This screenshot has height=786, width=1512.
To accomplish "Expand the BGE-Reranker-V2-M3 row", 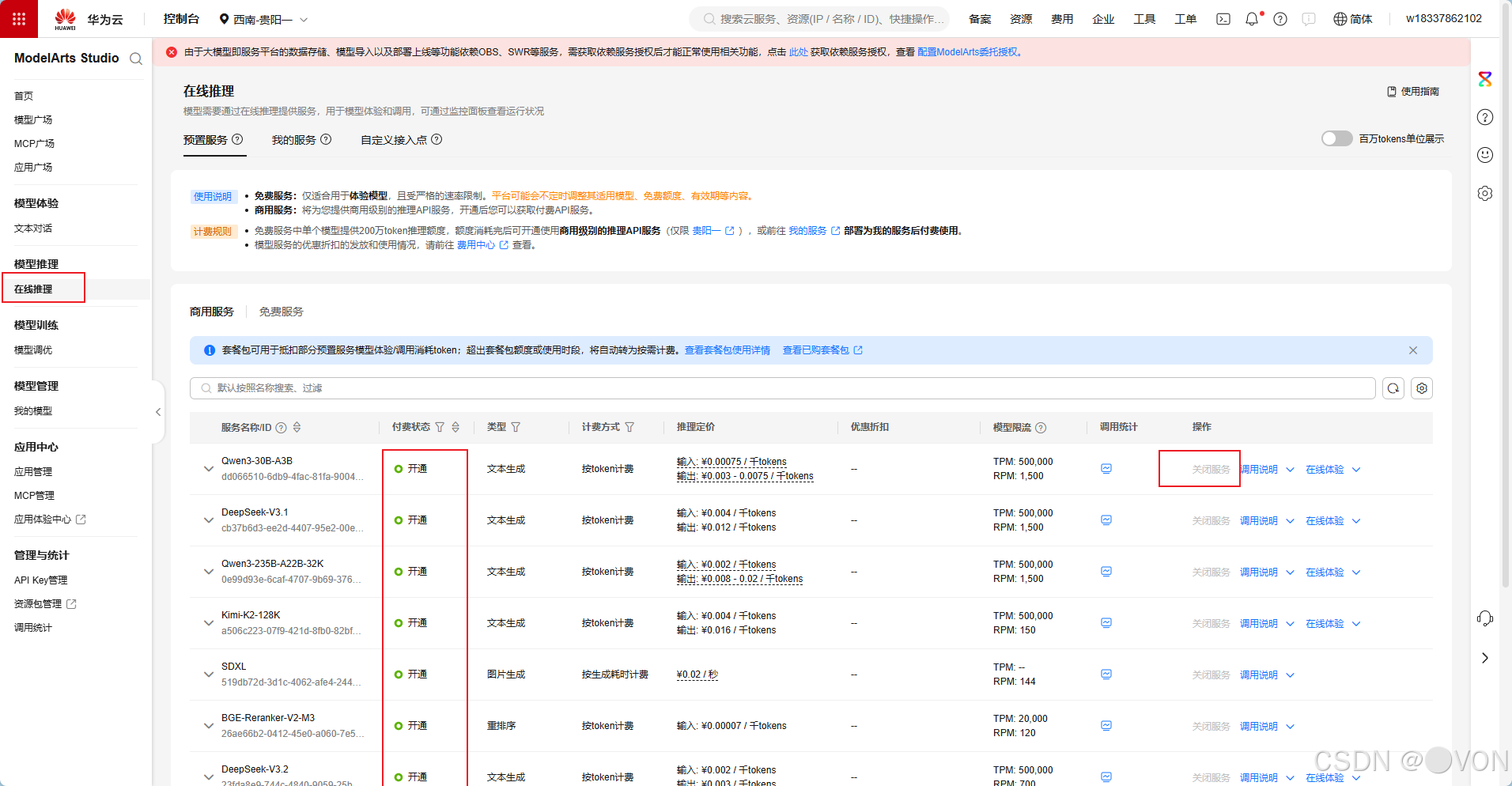I will (x=208, y=726).
